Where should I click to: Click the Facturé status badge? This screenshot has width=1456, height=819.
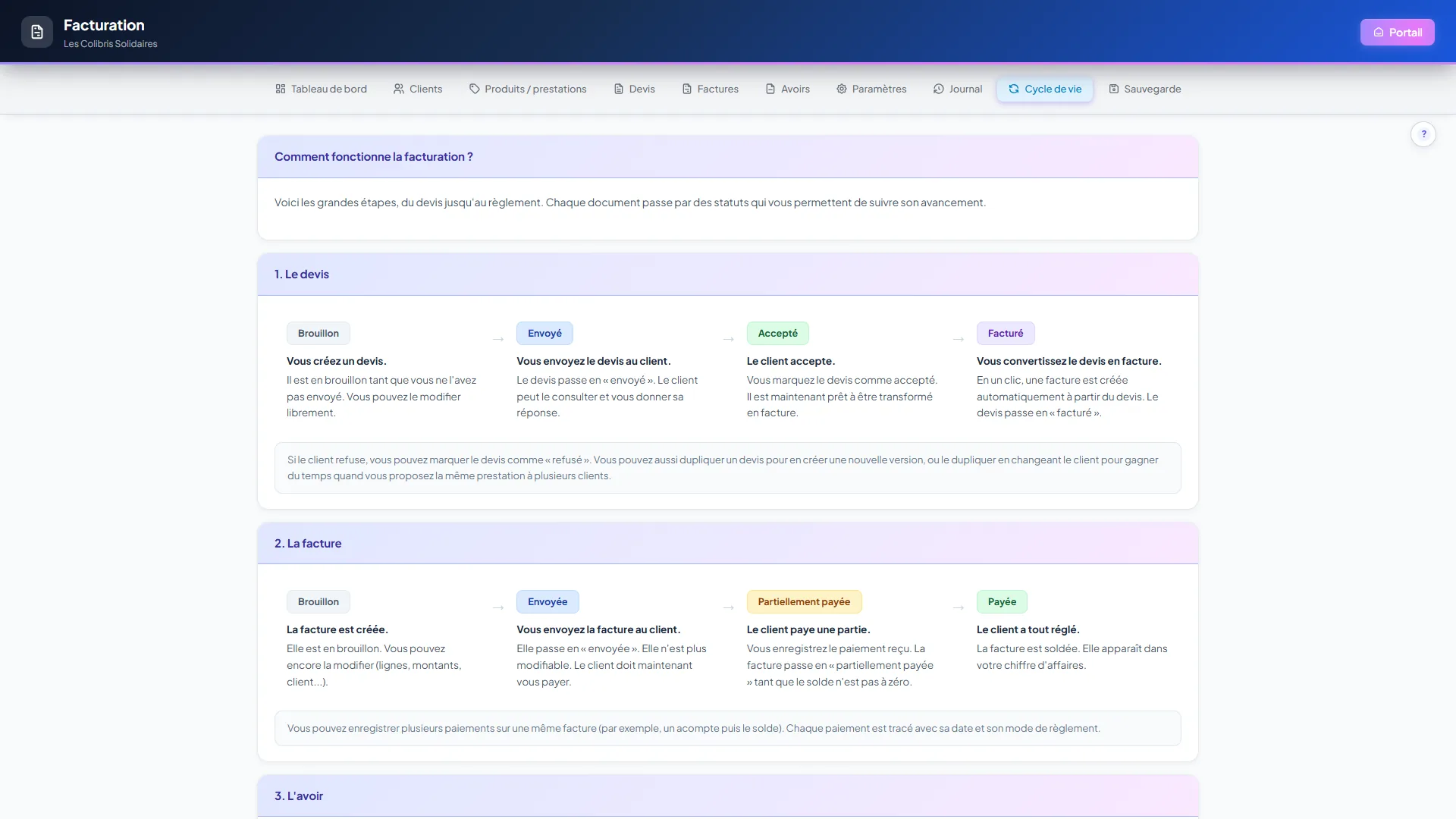(x=1006, y=333)
